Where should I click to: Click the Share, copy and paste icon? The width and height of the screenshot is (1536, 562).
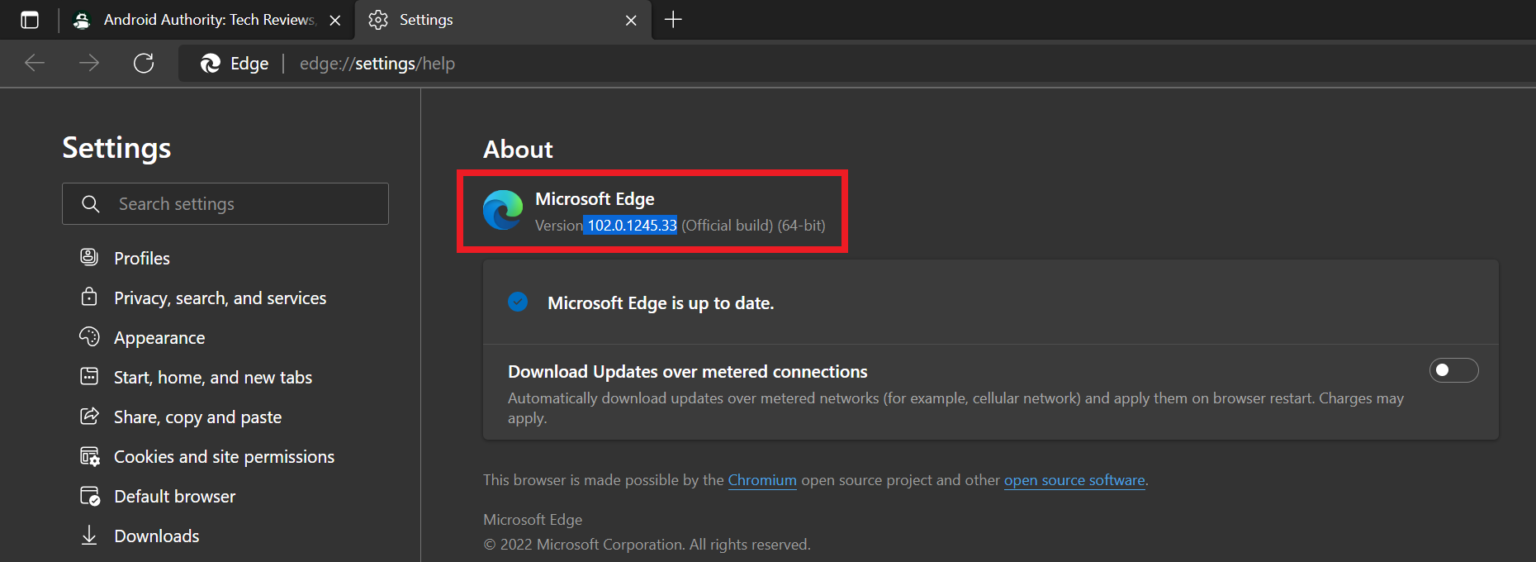click(89, 416)
